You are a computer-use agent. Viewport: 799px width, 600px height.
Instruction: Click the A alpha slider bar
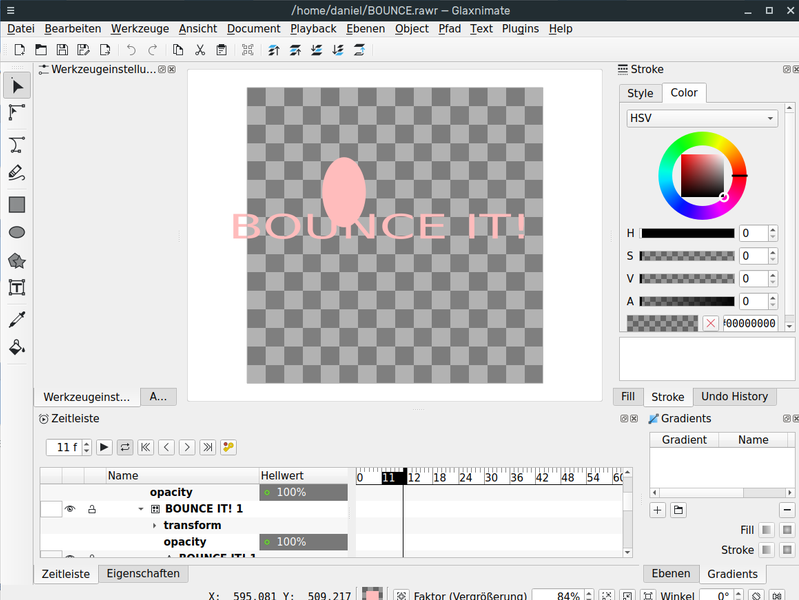[687, 301]
